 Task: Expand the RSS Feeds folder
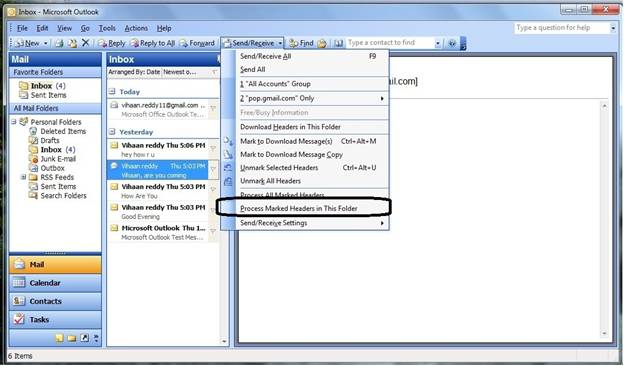click(23, 177)
